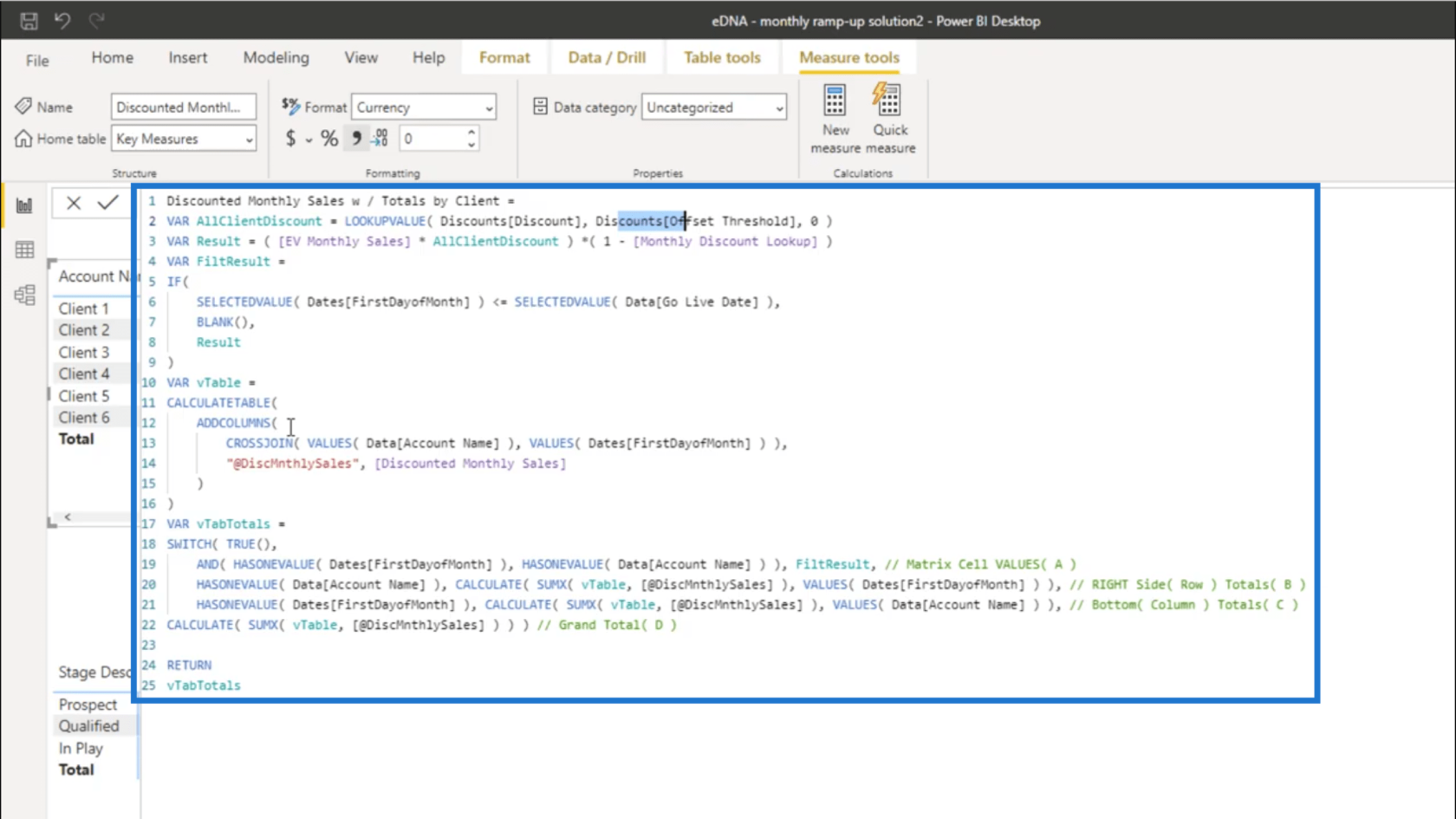This screenshot has width=1456, height=819.
Task: Switch to the Measure tools tab
Action: tap(849, 57)
